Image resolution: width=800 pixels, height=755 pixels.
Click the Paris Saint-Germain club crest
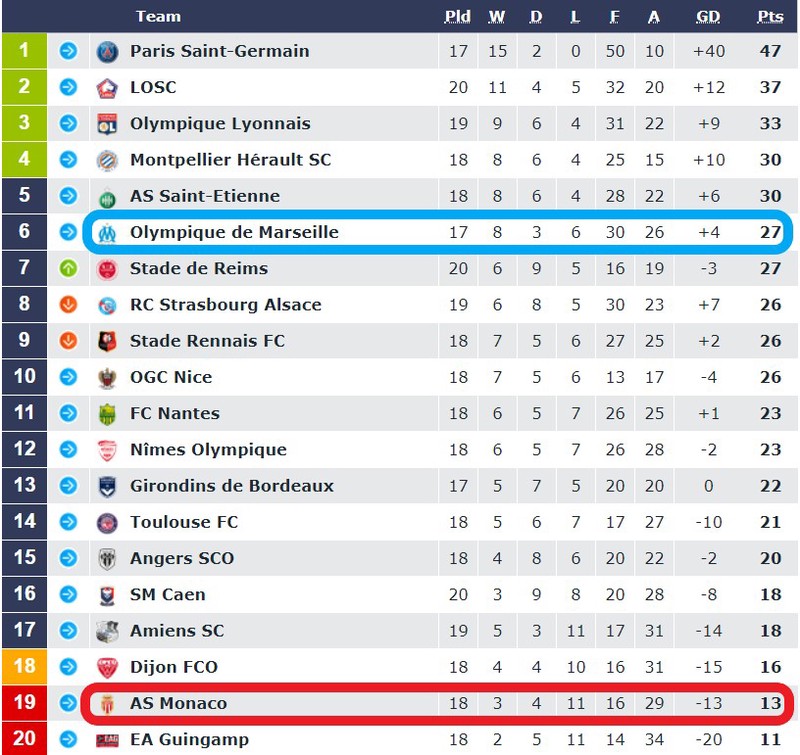107,52
